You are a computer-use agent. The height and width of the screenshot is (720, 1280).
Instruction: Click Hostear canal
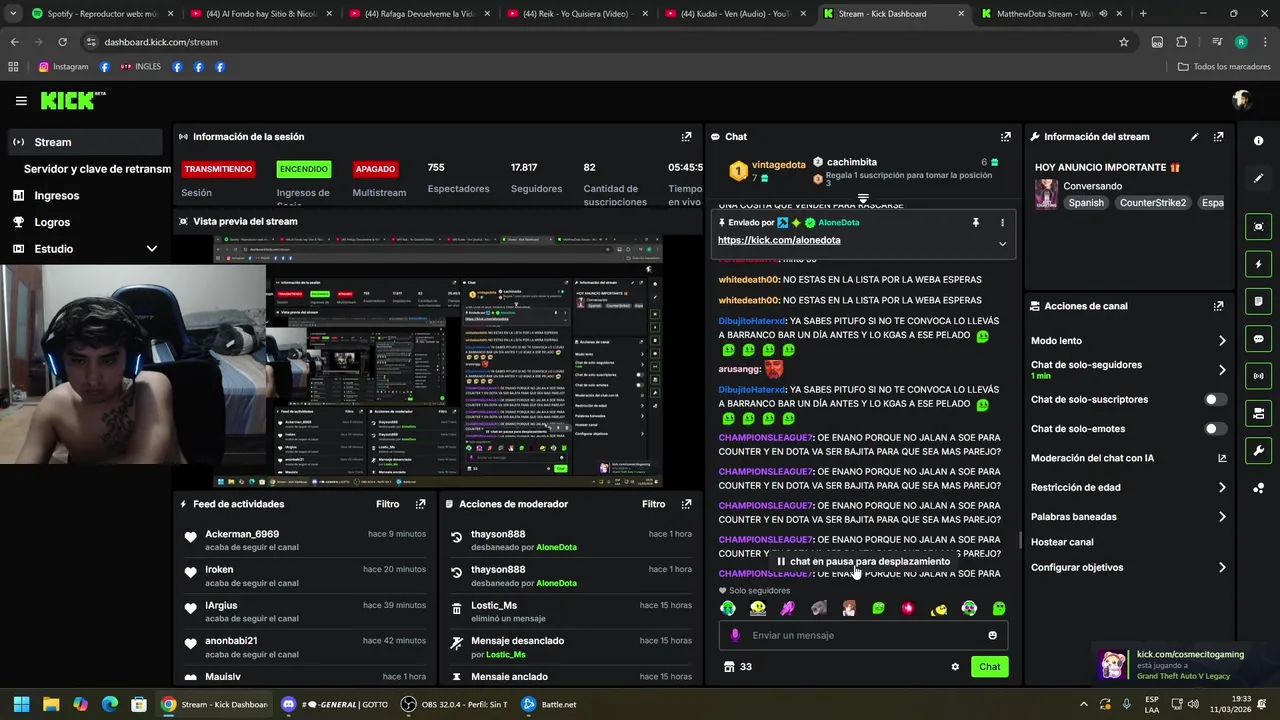[x=1062, y=542]
